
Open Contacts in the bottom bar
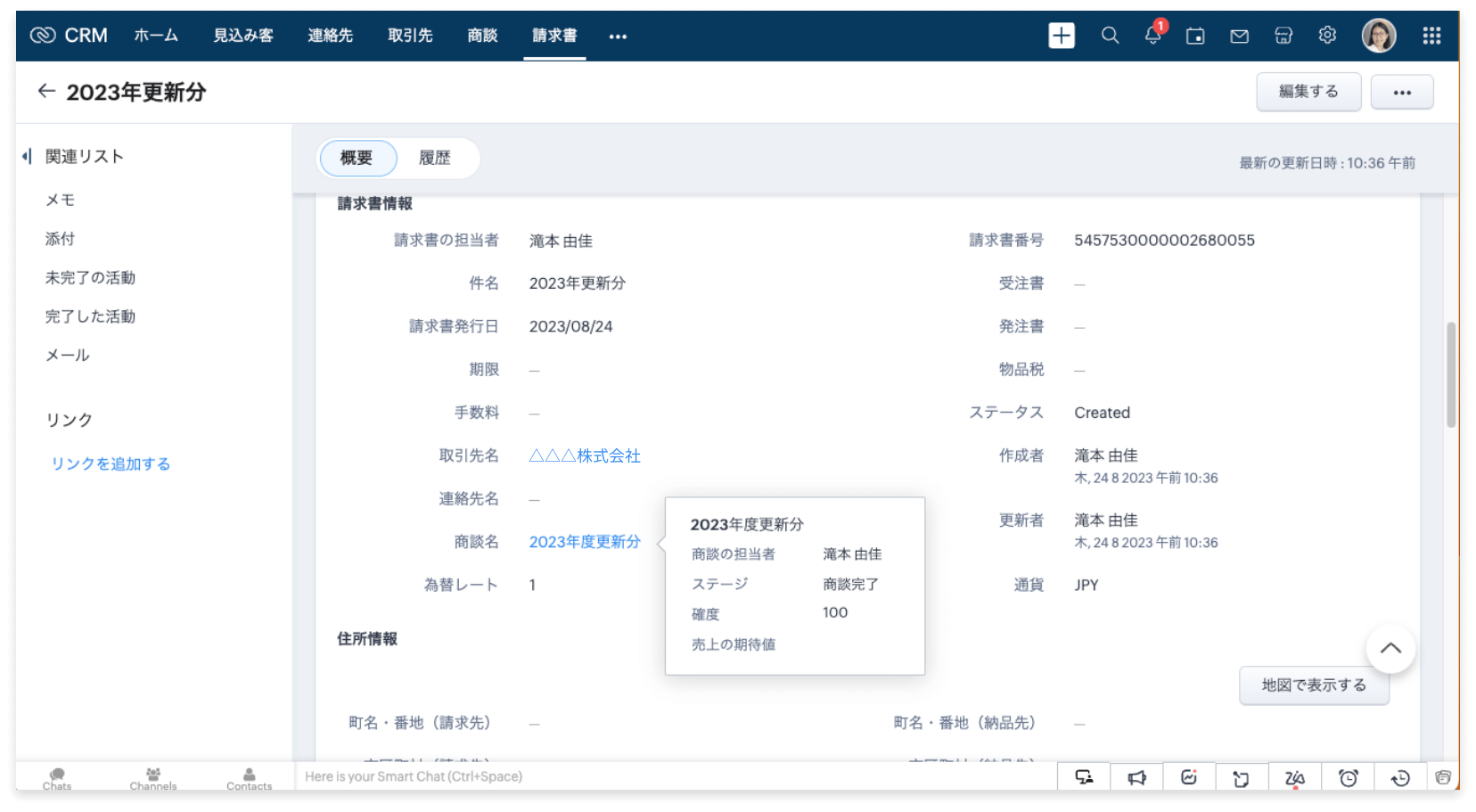point(250,779)
